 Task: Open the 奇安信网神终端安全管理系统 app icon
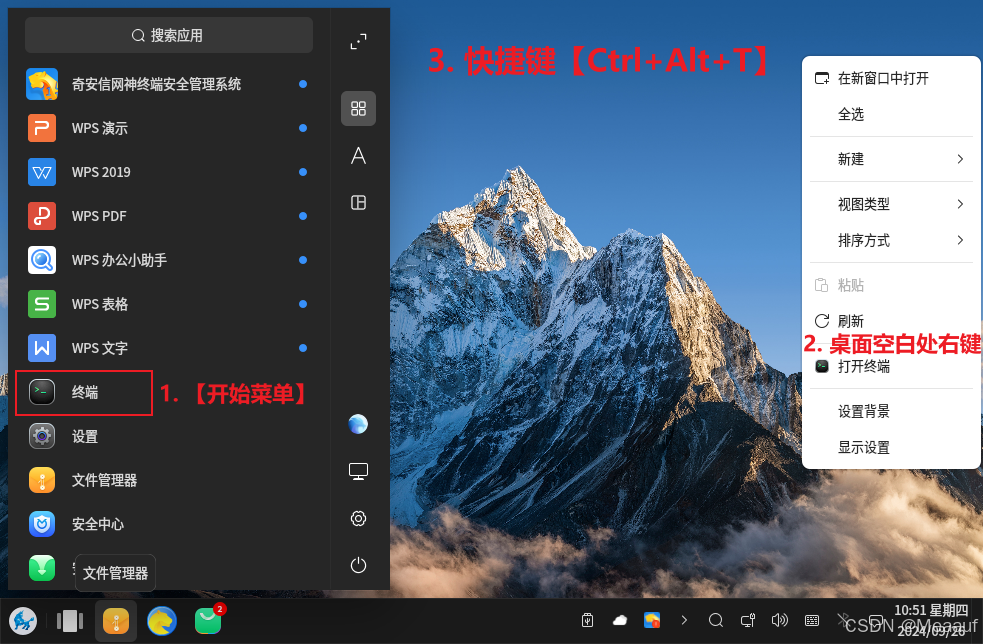[42, 84]
